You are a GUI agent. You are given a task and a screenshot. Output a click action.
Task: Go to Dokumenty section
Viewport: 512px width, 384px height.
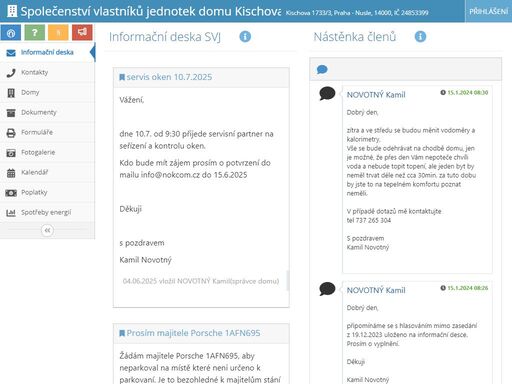click(47, 112)
